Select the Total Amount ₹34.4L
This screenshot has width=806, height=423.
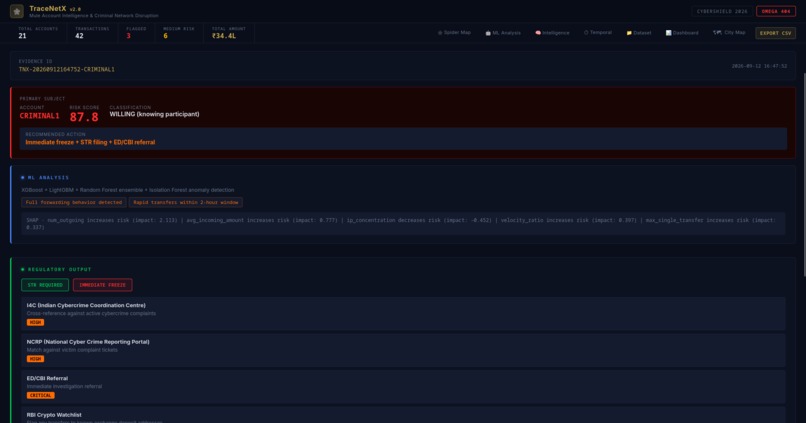(x=224, y=36)
